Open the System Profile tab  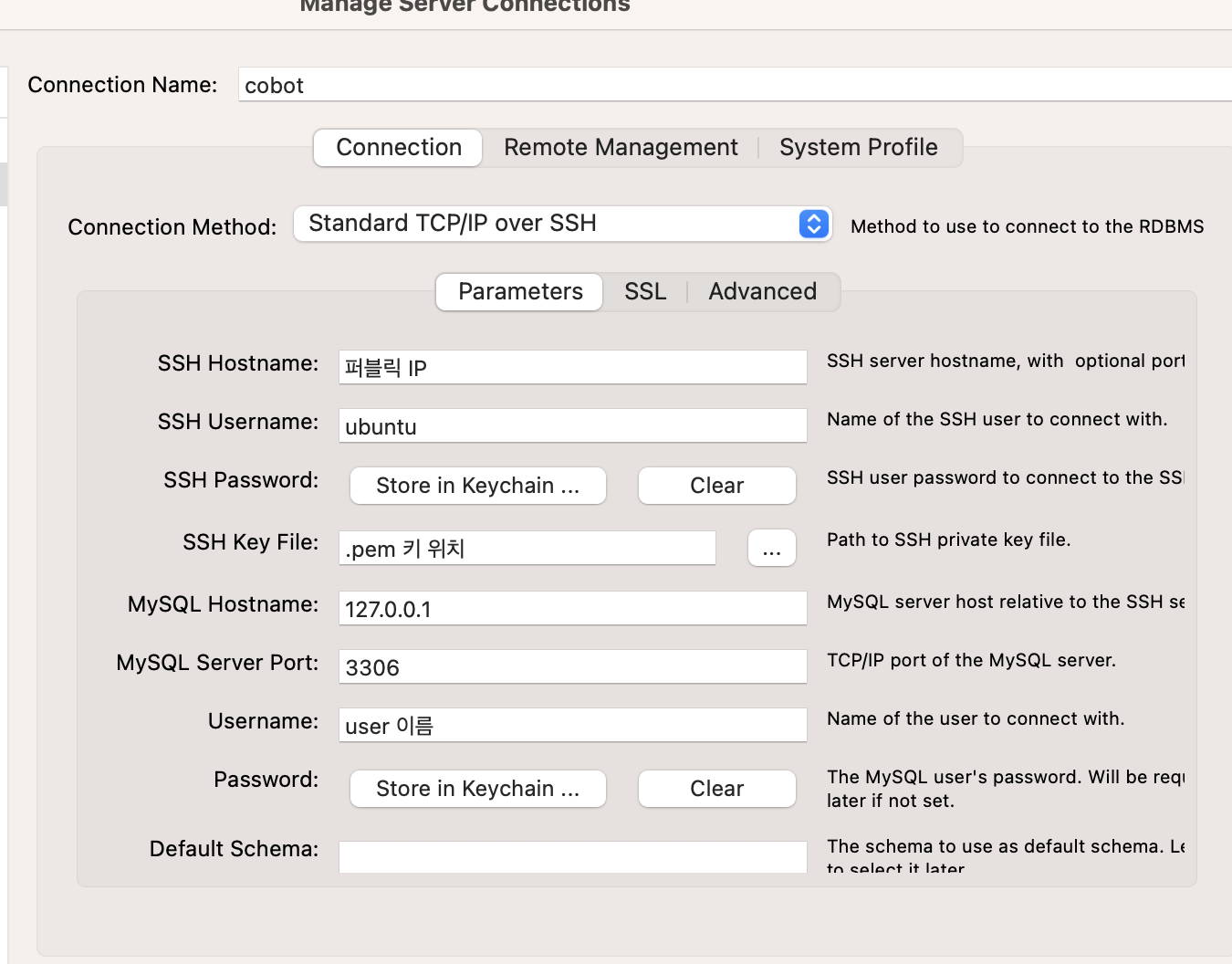[857, 147]
